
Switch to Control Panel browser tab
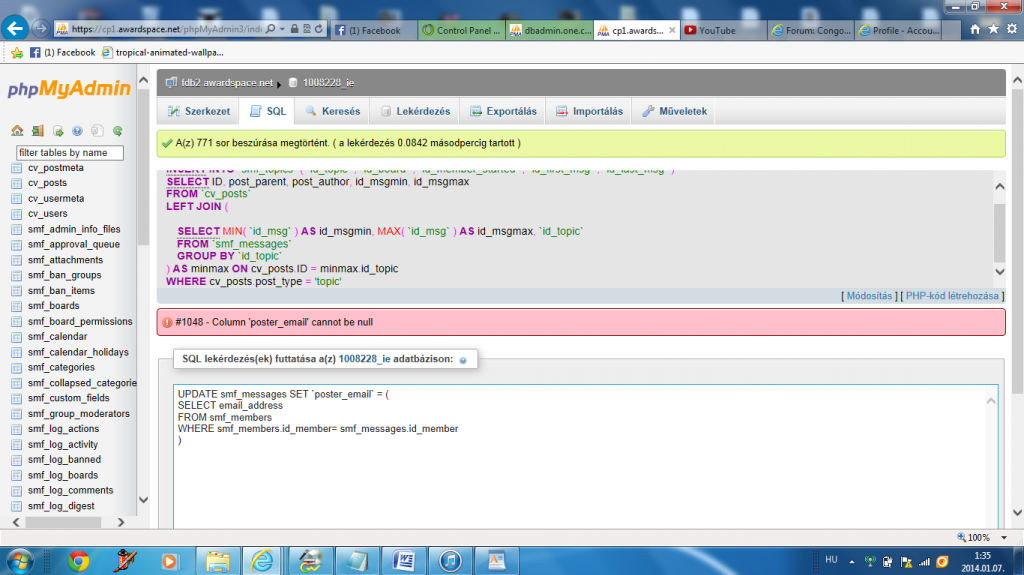pos(462,30)
